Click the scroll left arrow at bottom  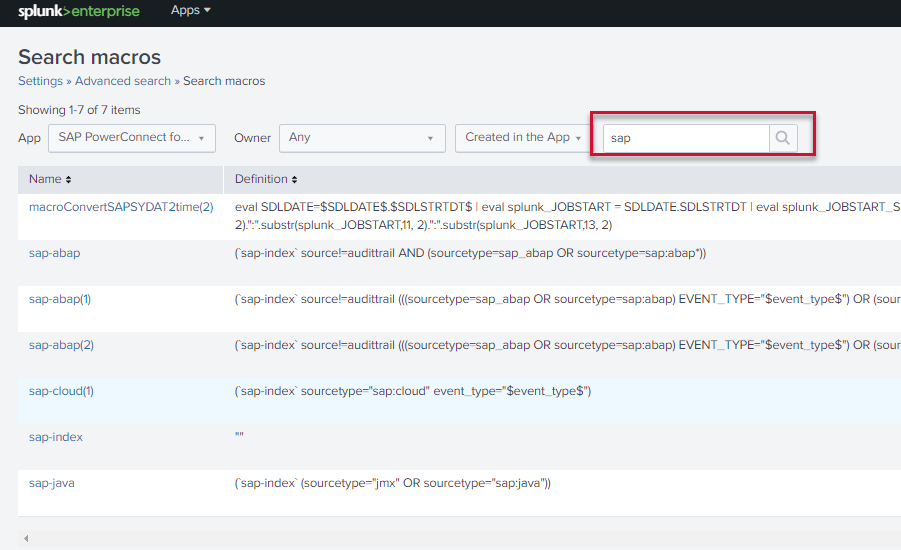pos(26,538)
